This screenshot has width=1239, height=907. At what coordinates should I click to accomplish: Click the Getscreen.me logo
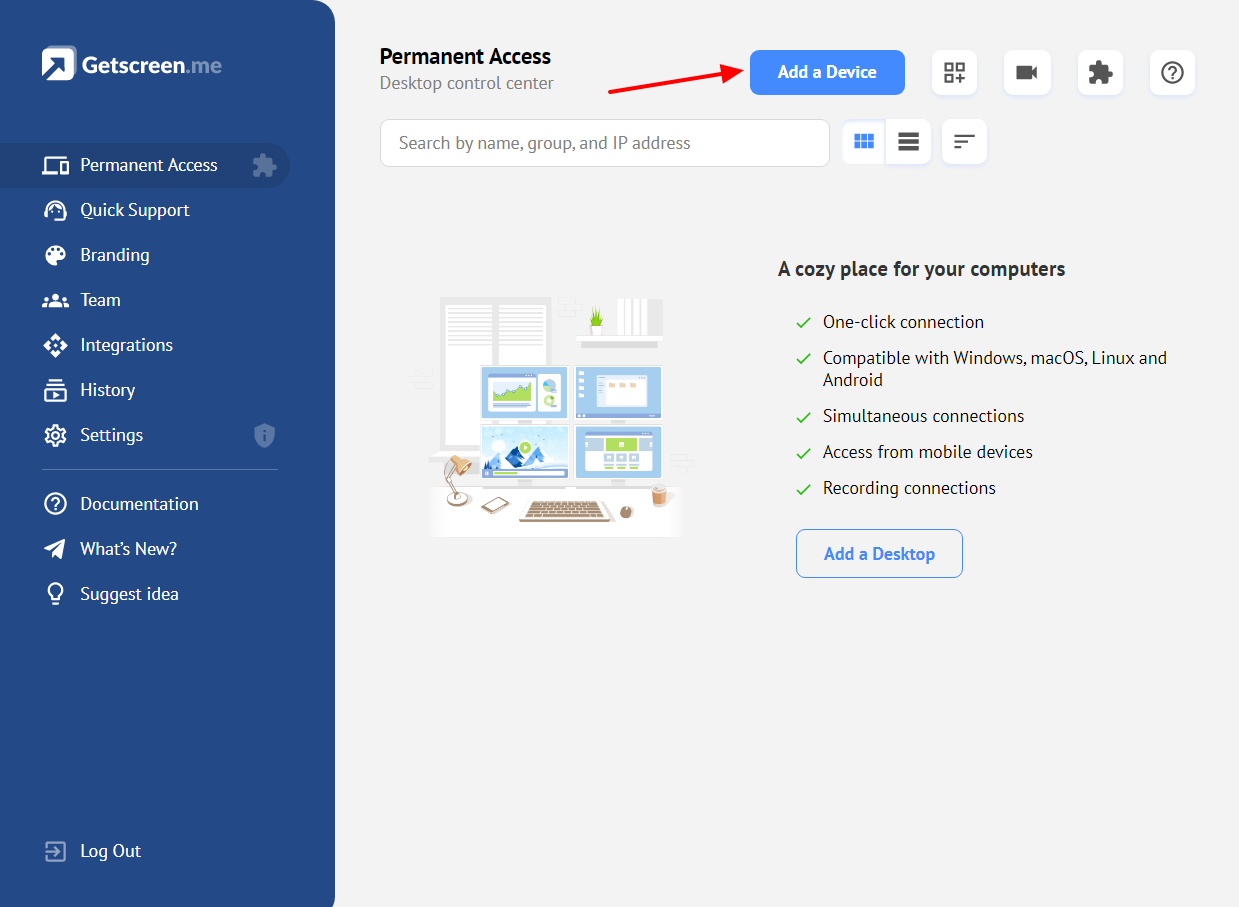(131, 65)
